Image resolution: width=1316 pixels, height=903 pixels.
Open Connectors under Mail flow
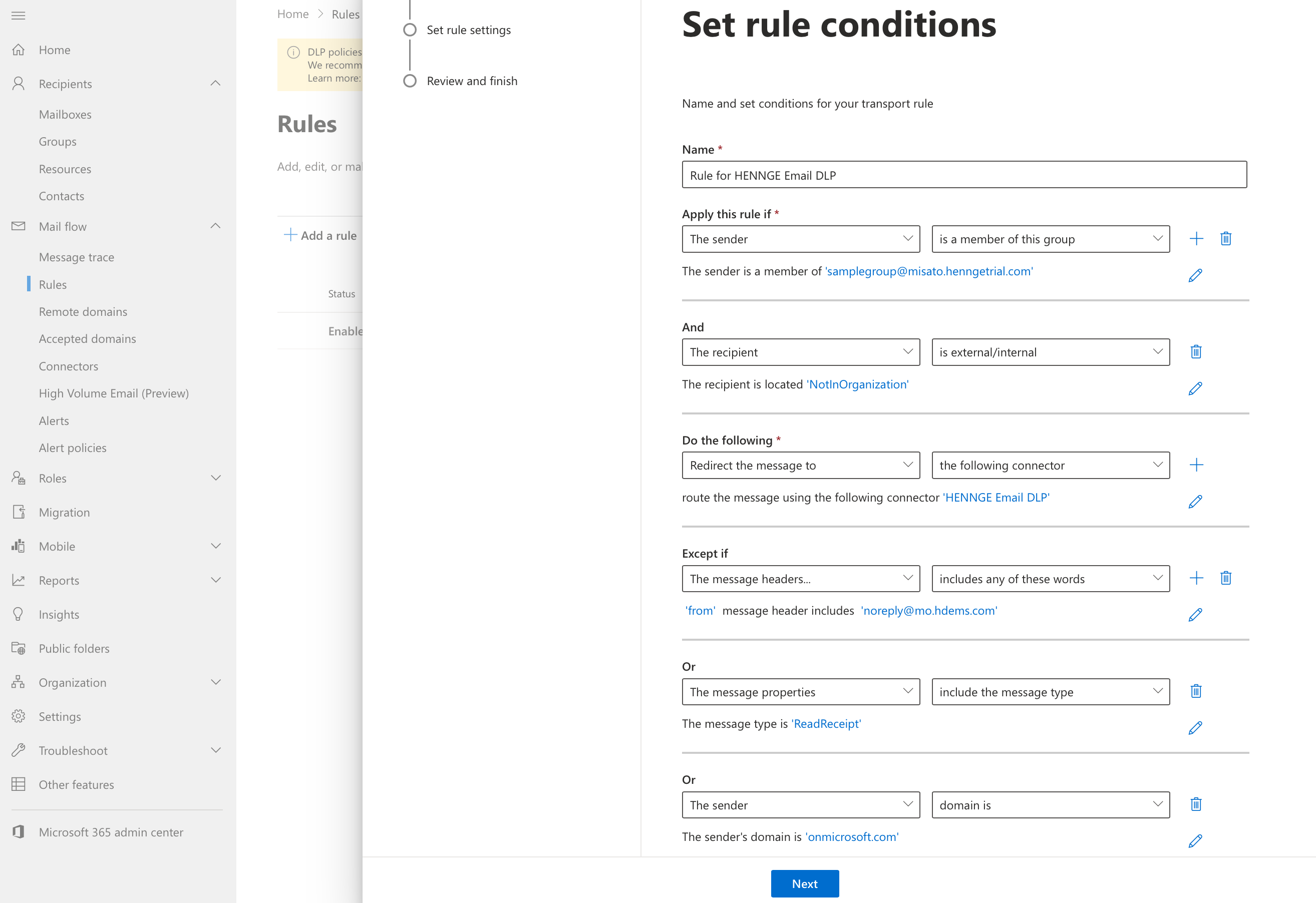(69, 366)
